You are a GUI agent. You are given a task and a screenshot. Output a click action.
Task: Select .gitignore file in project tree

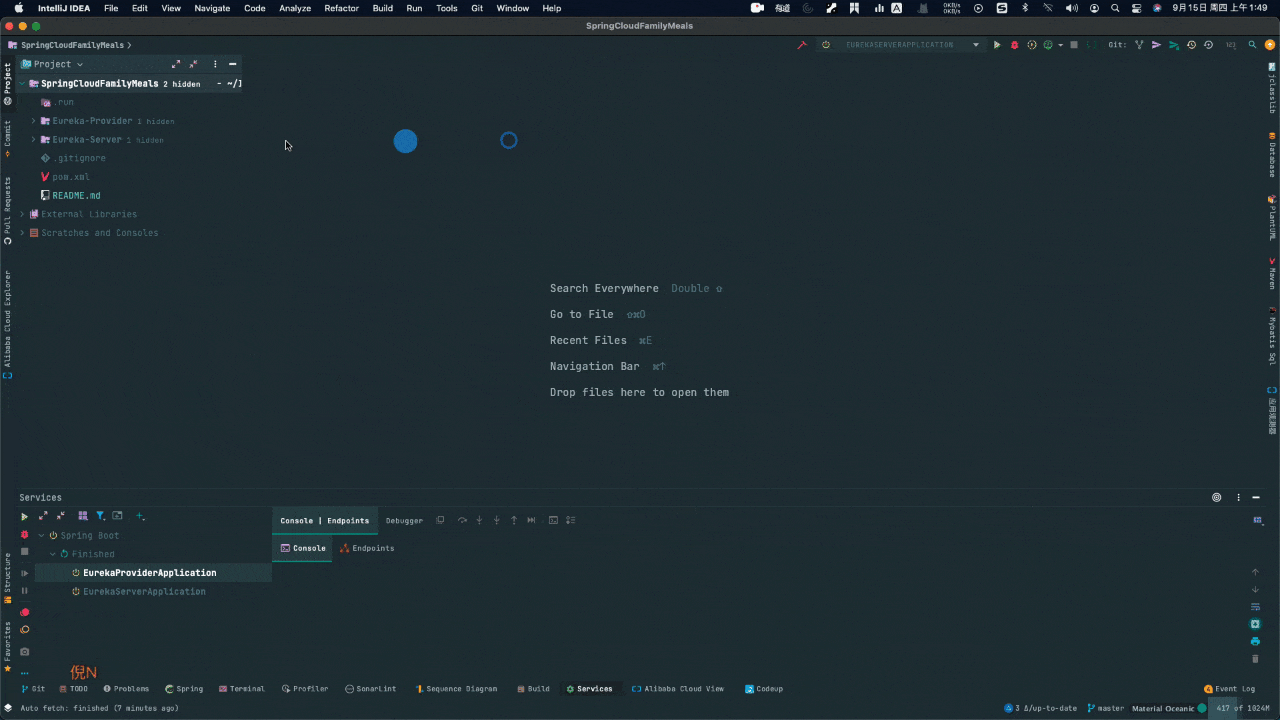click(x=78, y=158)
